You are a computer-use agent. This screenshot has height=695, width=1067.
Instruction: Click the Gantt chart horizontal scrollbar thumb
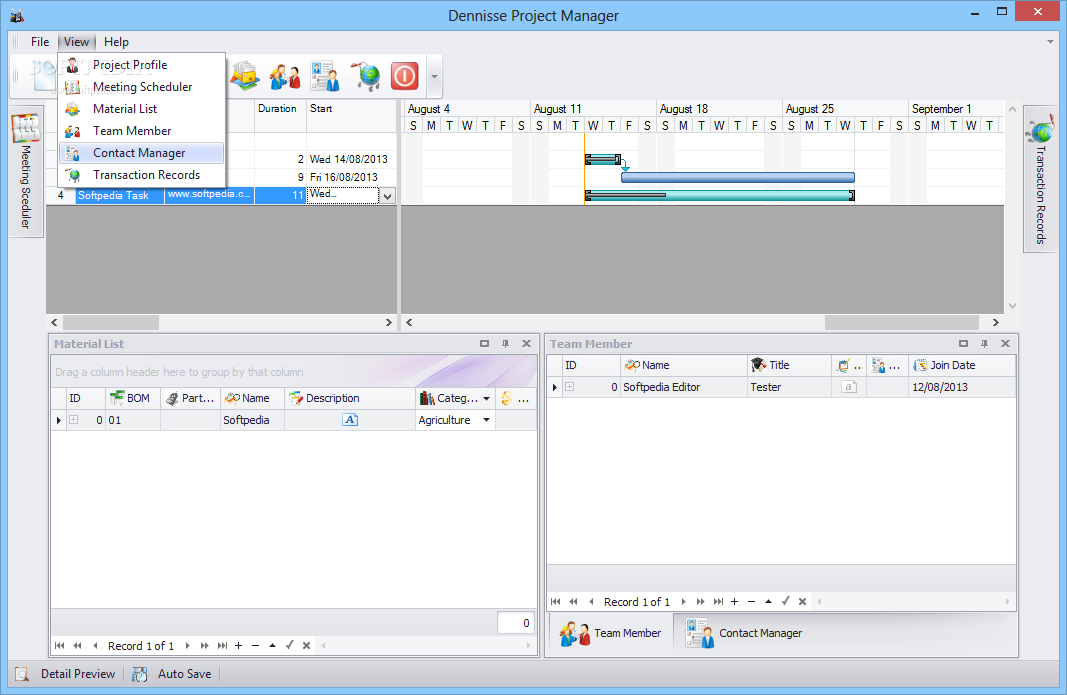point(902,323)
